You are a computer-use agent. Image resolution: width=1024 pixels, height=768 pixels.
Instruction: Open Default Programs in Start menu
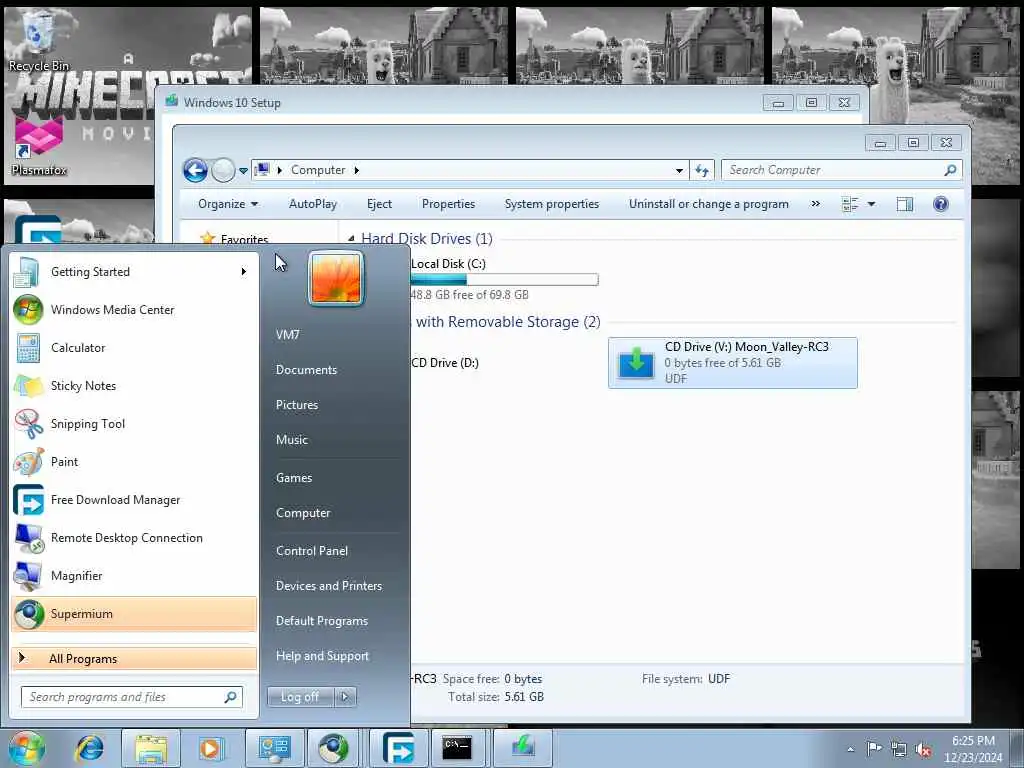(322, 621)
